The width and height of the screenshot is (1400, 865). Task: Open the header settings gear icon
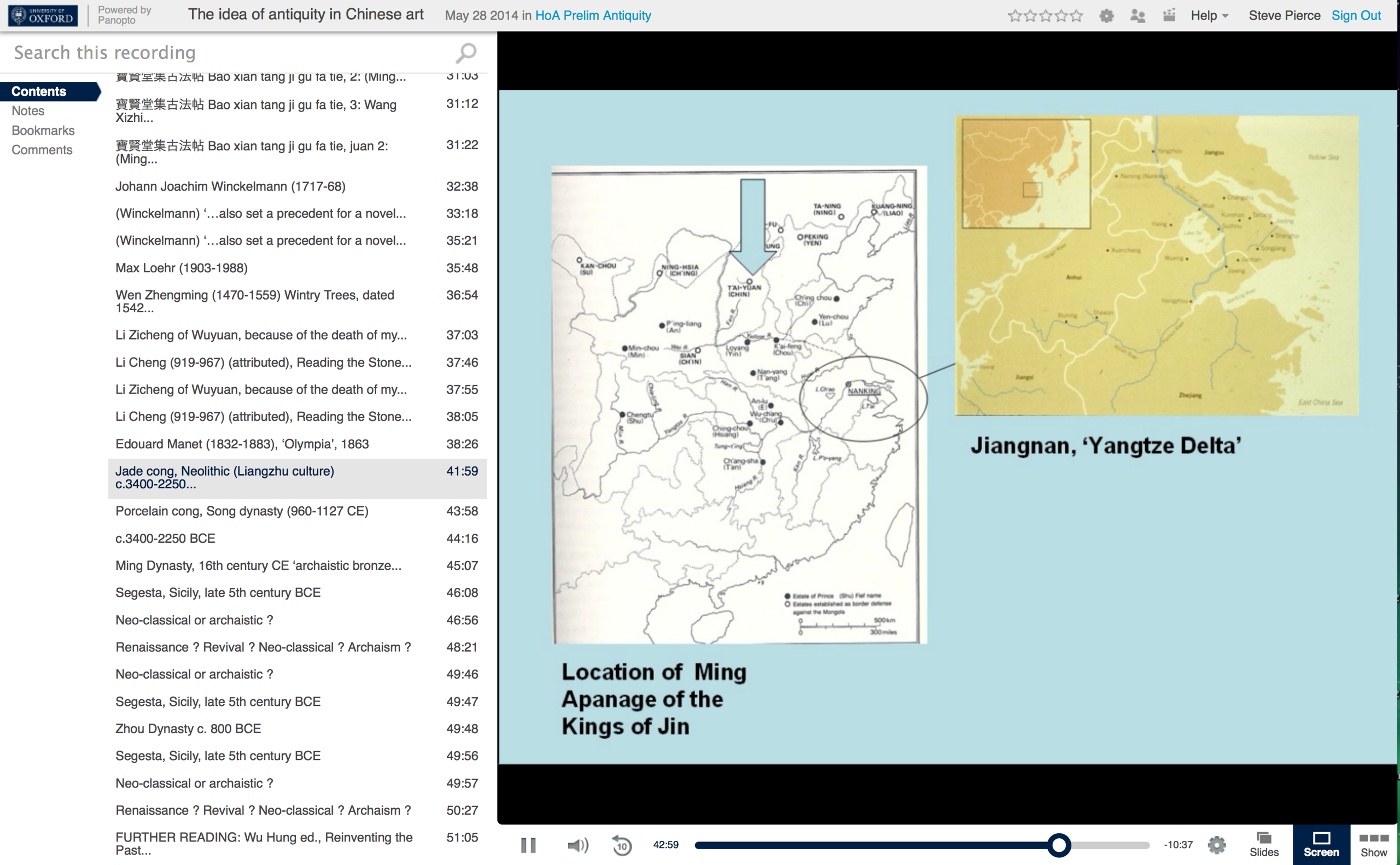point(1106,15)
